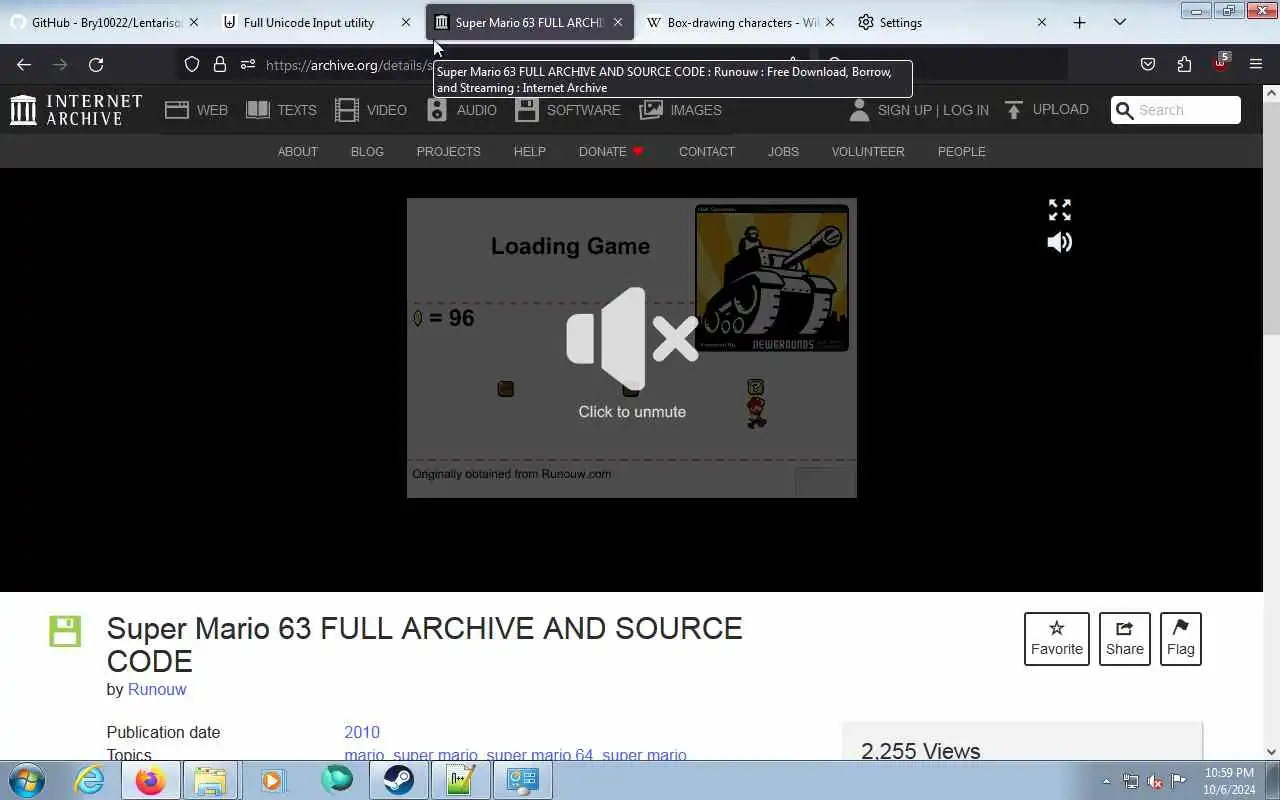Viewport: 1280px width, 800px height.
Task: View site info via padlock icon
Action: point(220,64)
